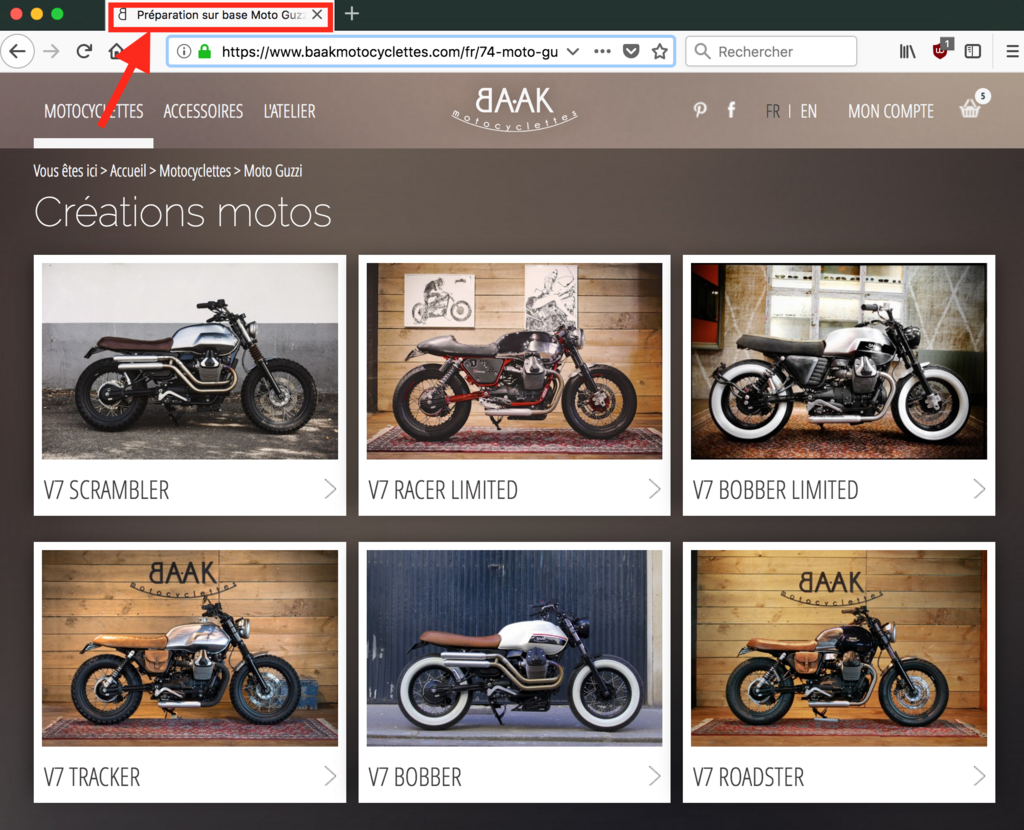Open the Pinterest social icon

699,110
